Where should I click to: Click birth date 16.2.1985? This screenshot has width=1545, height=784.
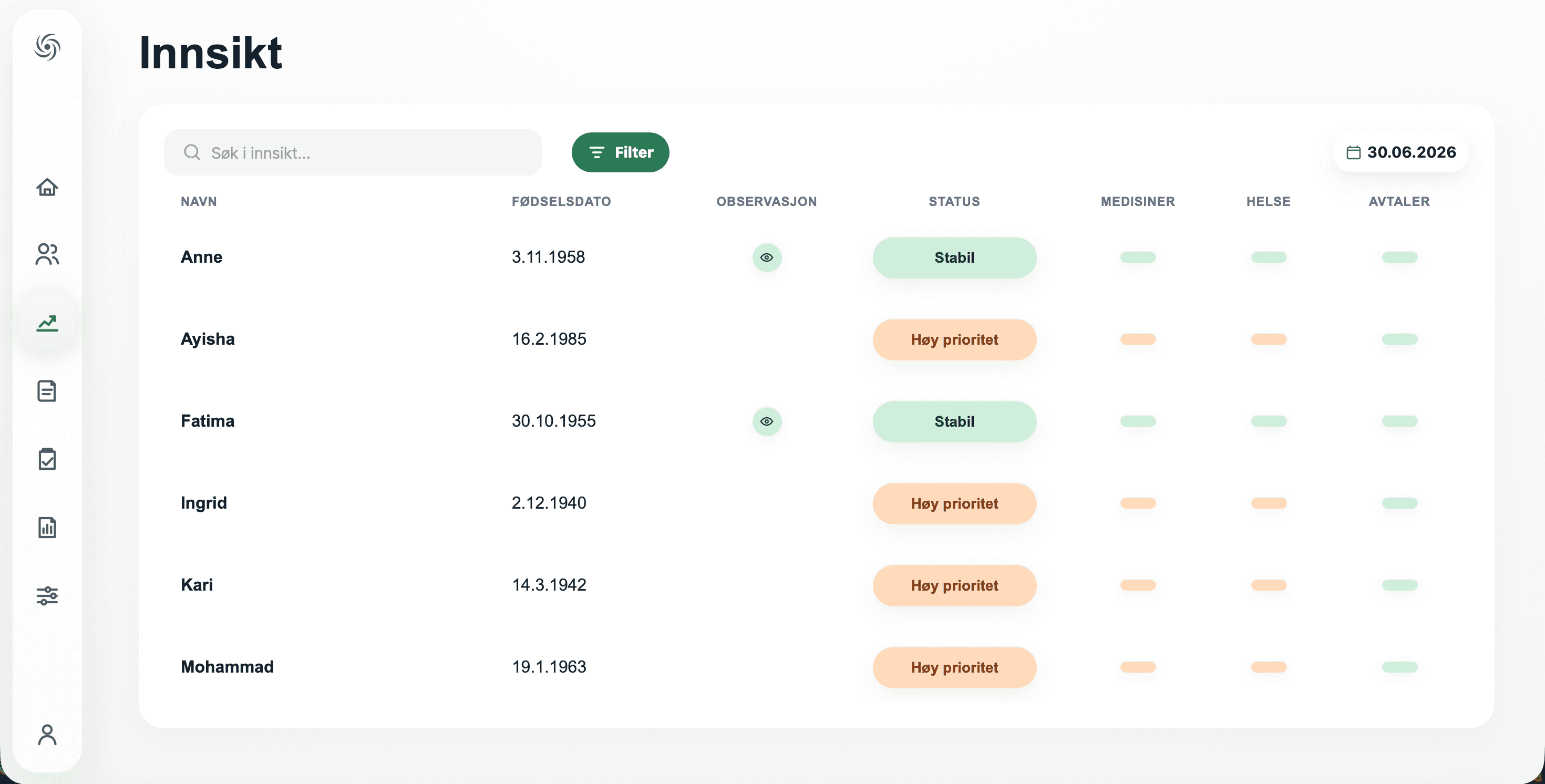(x=549, y=339)
